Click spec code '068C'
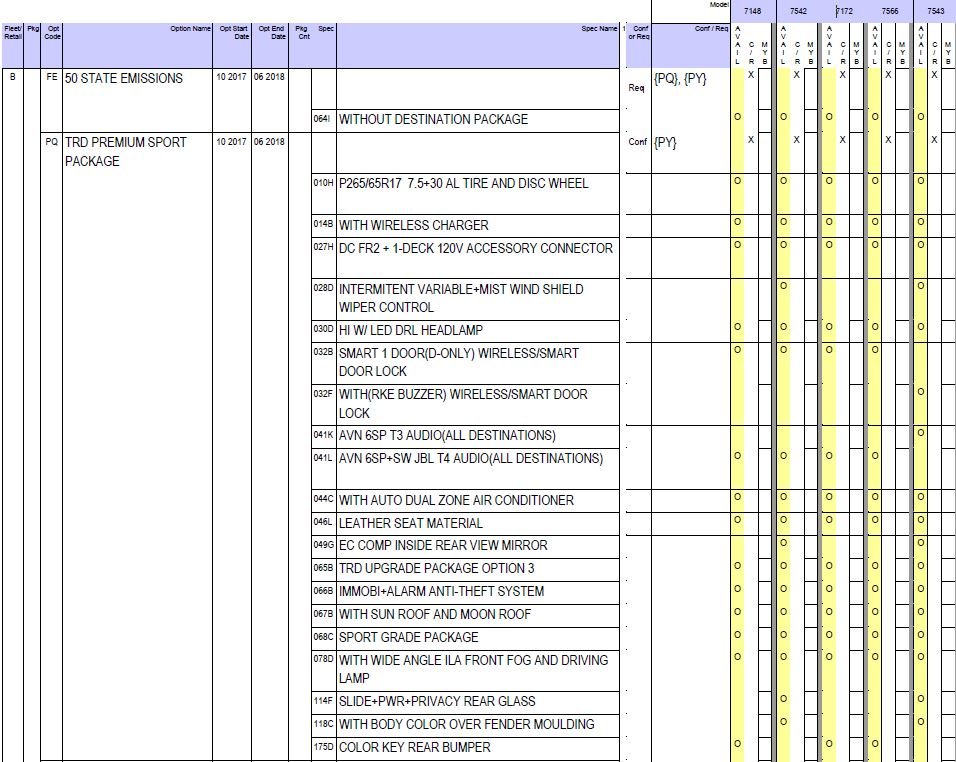This screenshot has width=956, height=762. pyautogui.click(x=323, y=636)
